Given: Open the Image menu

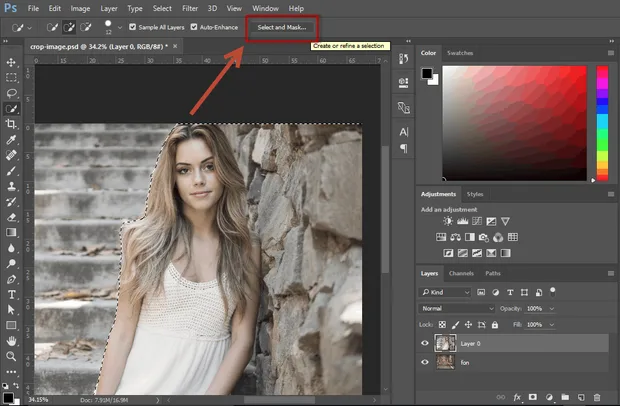Looking at the screenshot, I should [80, 8].
